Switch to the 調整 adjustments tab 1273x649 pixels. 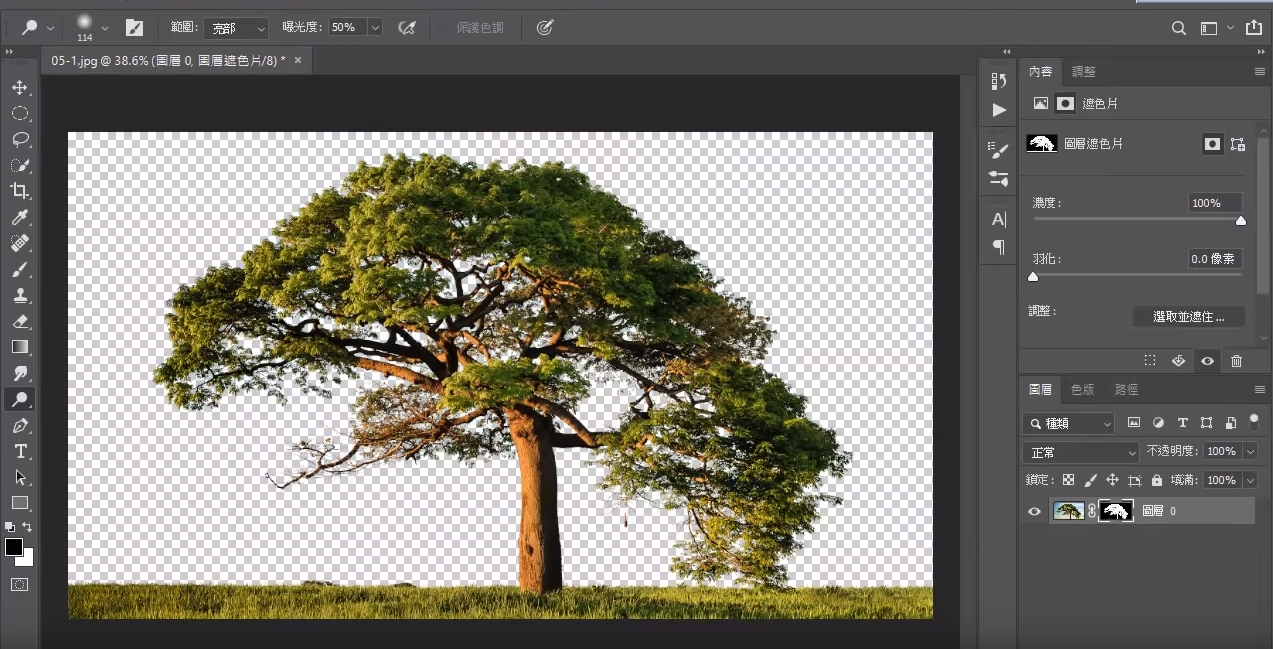point(1083,71)
